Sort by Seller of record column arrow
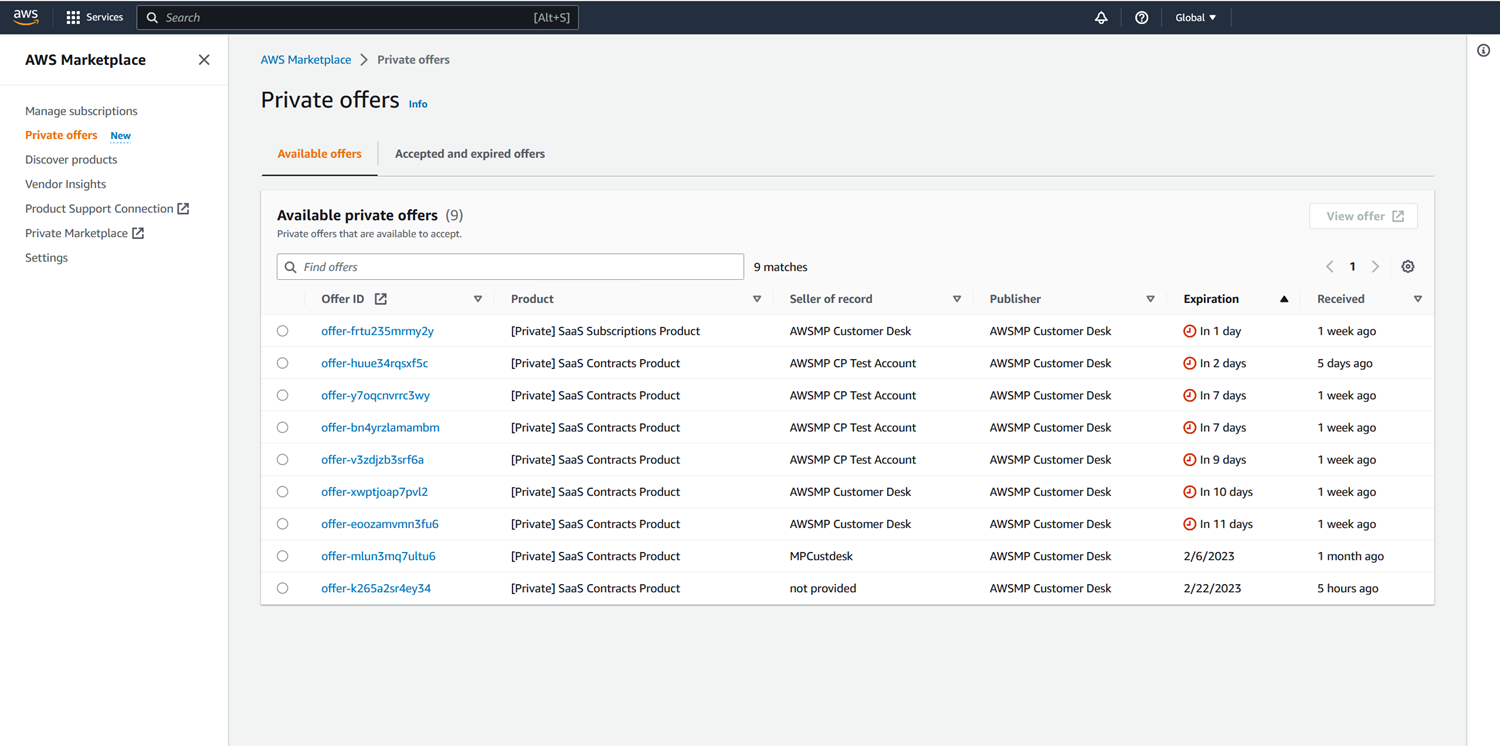This screenshot has height=746, width=1500. click(x=957, y=299)
